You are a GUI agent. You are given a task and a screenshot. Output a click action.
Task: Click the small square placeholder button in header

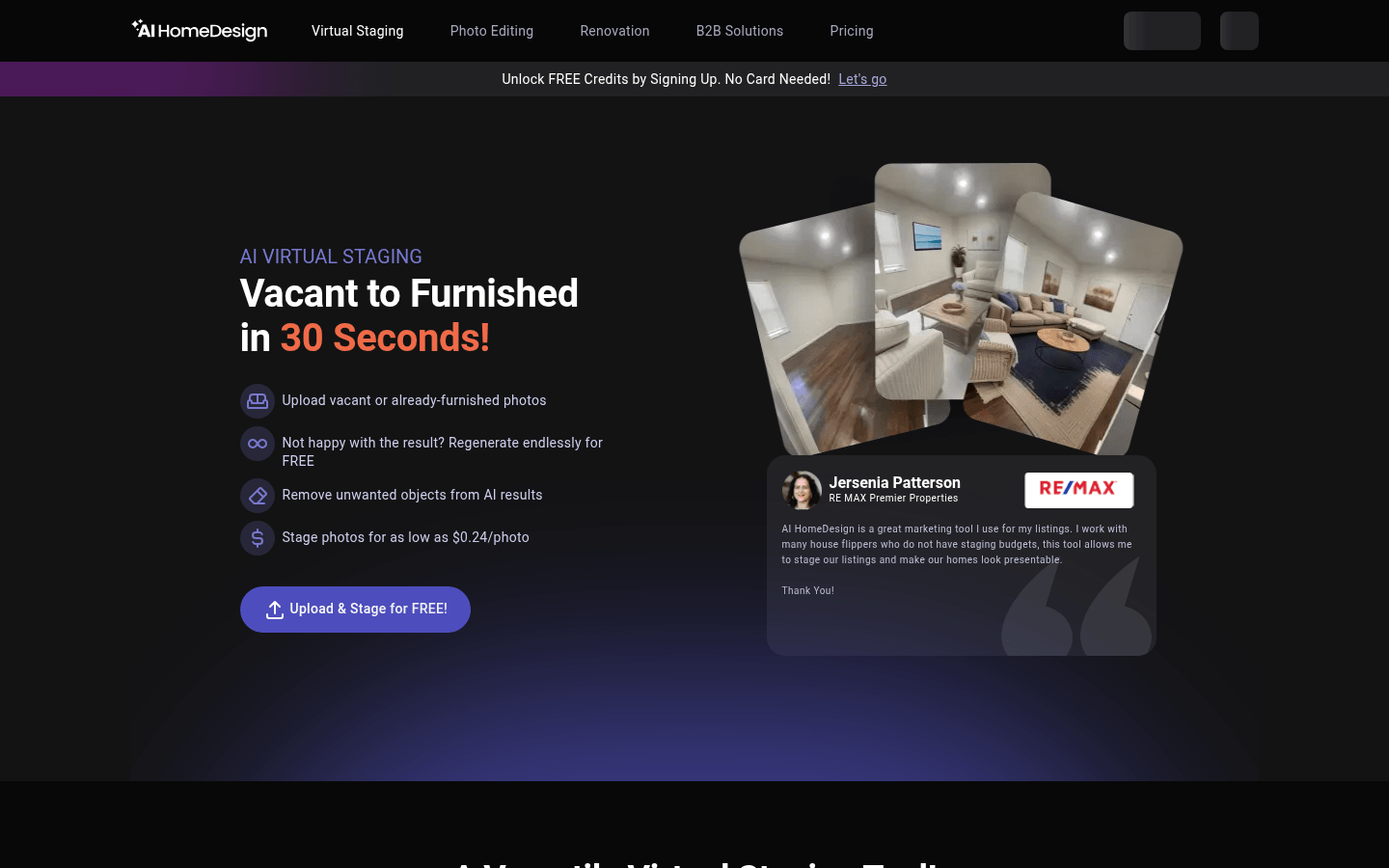[1239, 31]
